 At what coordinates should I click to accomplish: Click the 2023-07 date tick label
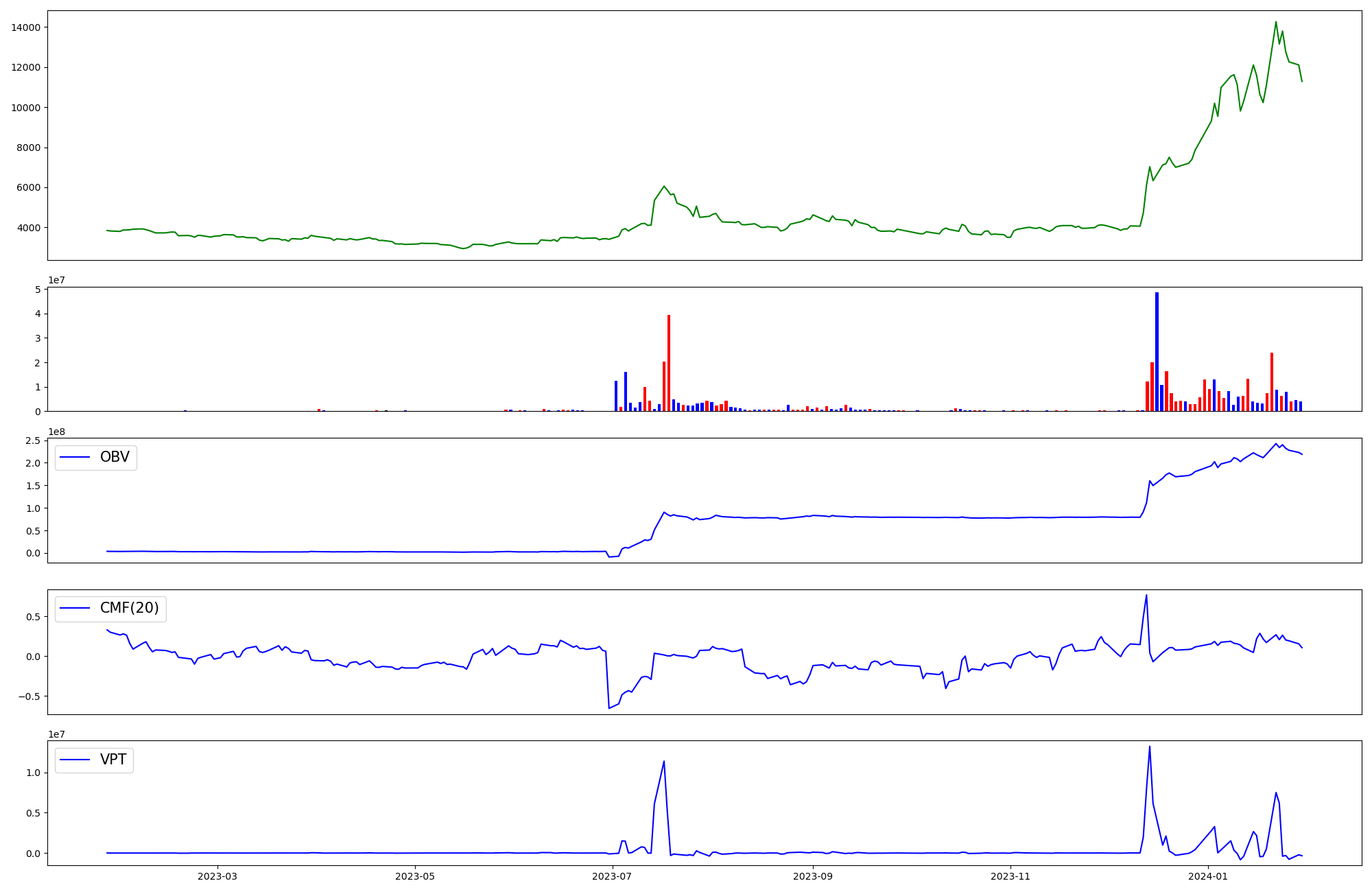point(612,876)
